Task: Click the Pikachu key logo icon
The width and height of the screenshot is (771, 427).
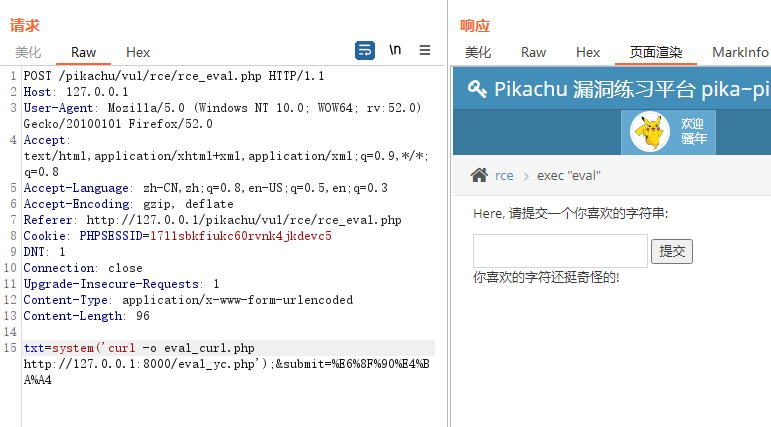Action: (x=476, y=89)
